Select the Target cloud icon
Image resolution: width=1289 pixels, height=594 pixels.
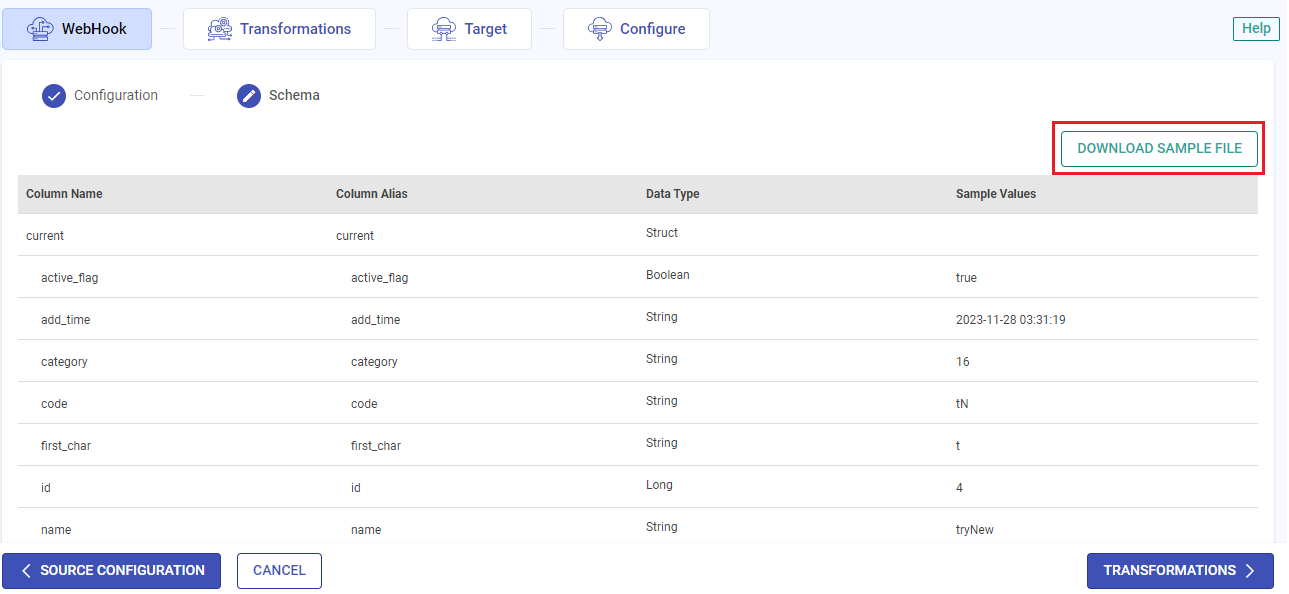[x=444, y=28]
